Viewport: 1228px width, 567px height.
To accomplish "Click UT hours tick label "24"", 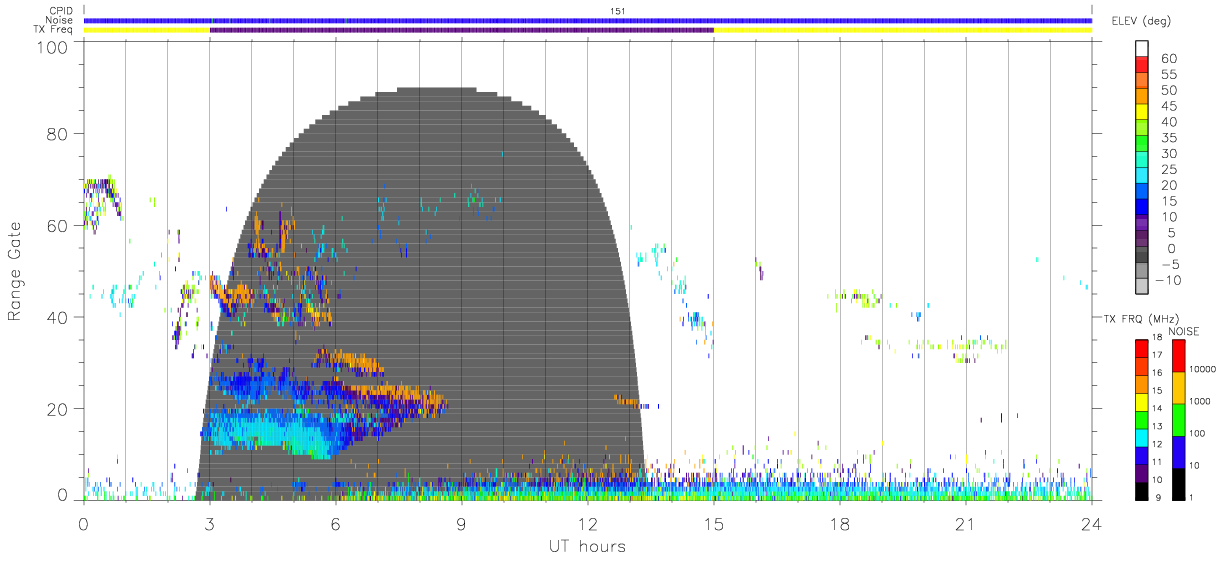I will 1092,522.
